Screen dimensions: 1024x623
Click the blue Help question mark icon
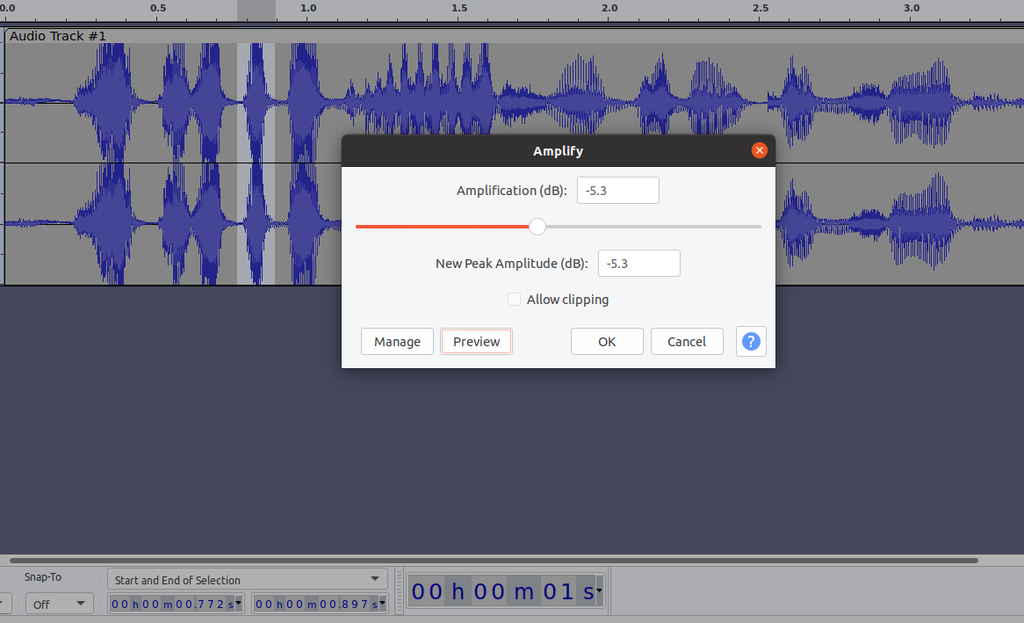[x=751, y=341]
